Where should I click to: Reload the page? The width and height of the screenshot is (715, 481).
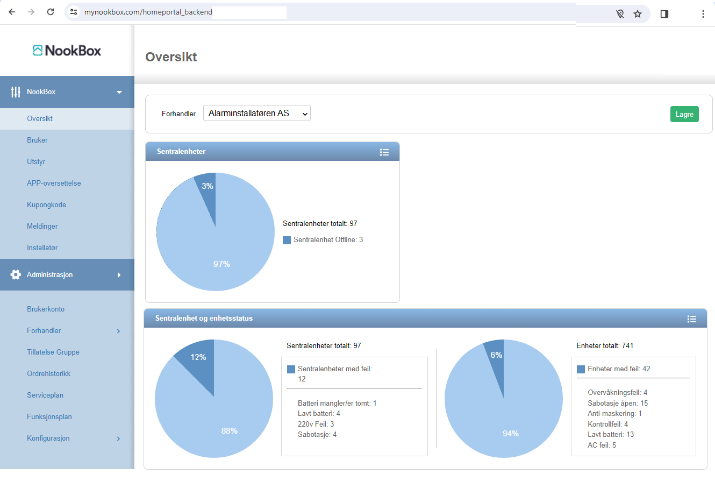pos(51,12)
